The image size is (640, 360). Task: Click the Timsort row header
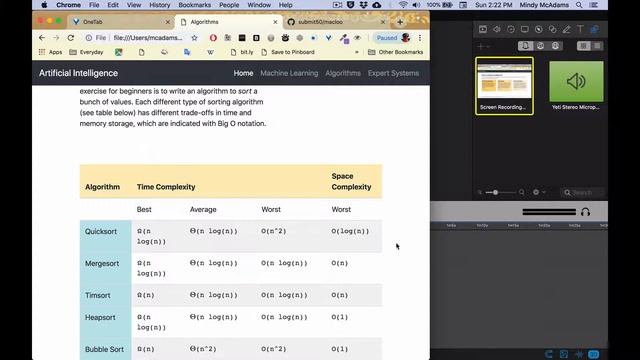(105, 295)
